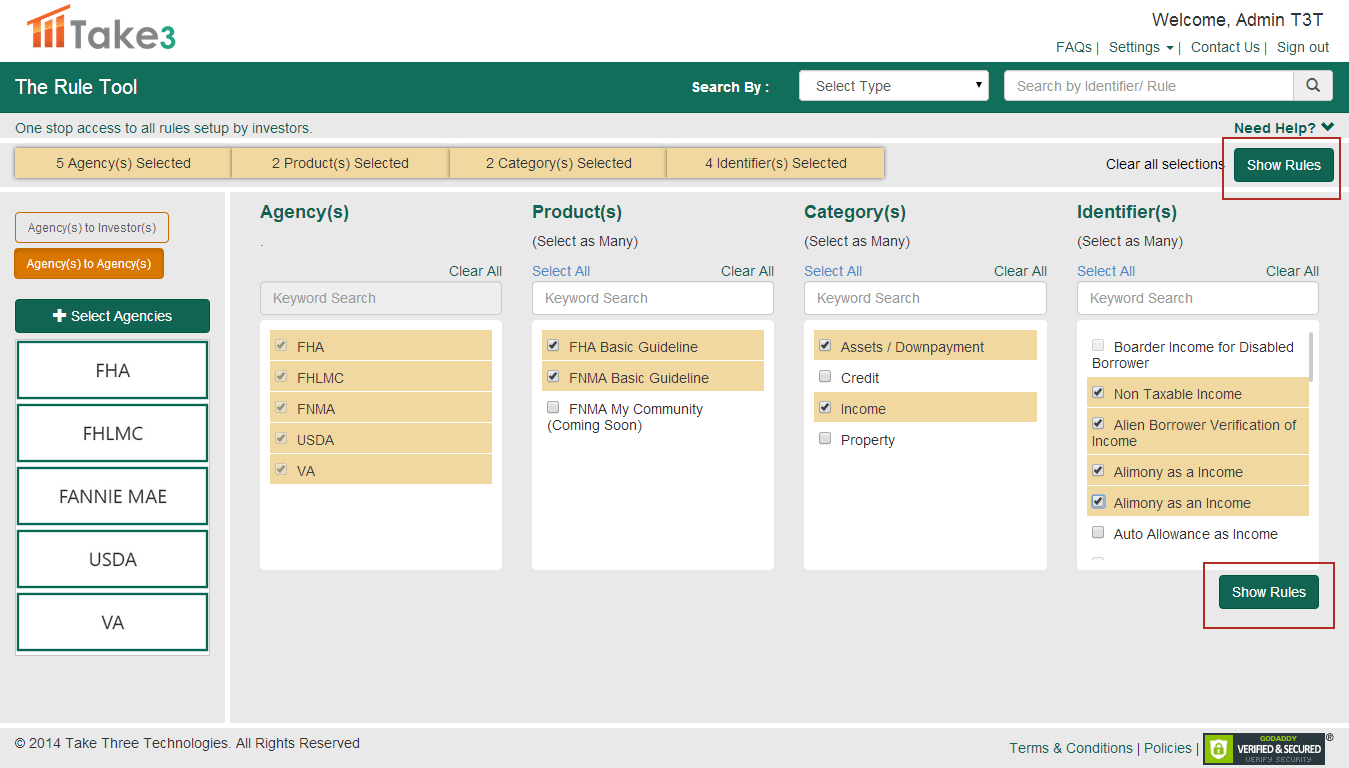The height and width of the screenshot is (768, 1349).
Task: Select the FANNIE MAE agency tile
Action: (112, 496)
